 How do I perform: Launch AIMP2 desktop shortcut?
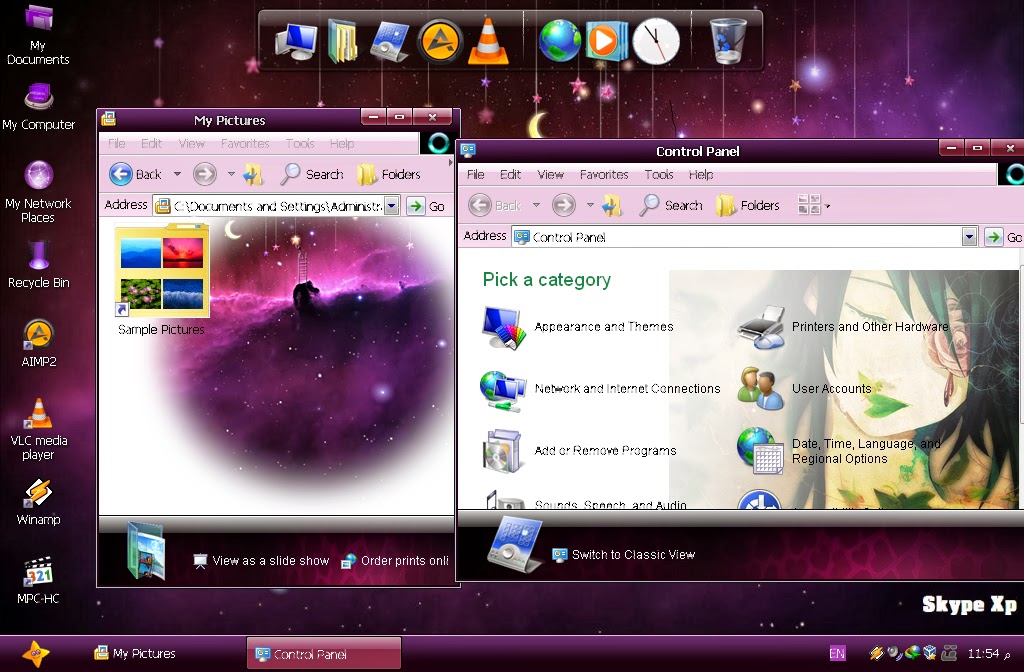tap(39, 343)
